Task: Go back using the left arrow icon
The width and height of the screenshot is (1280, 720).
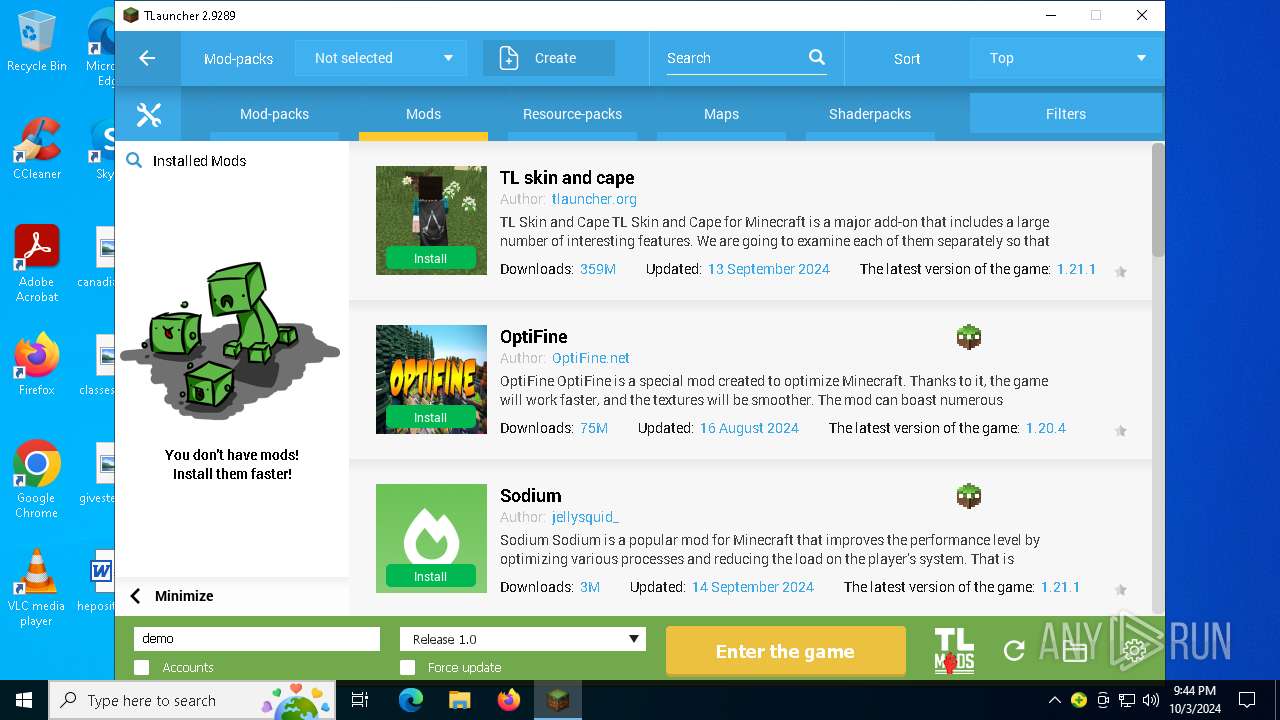Action: [x=147, y=58]
